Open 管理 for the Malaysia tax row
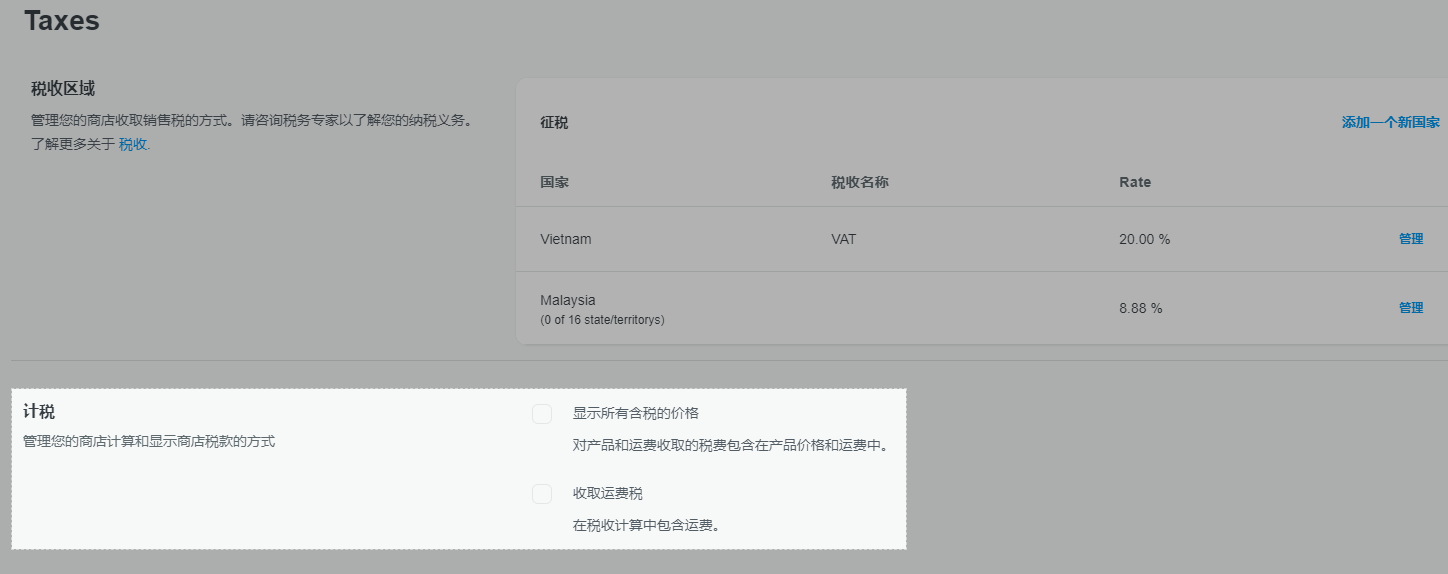This screenshot has width=1448, height=574. [x=1410, y=308]
